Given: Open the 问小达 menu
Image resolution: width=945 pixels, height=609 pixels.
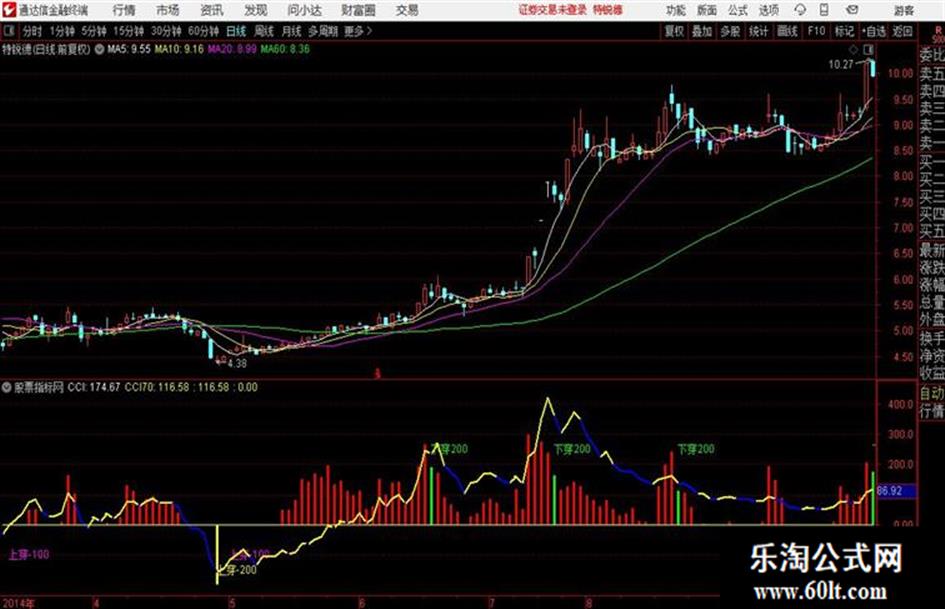Looking at the screenshot, I should 304,10.
